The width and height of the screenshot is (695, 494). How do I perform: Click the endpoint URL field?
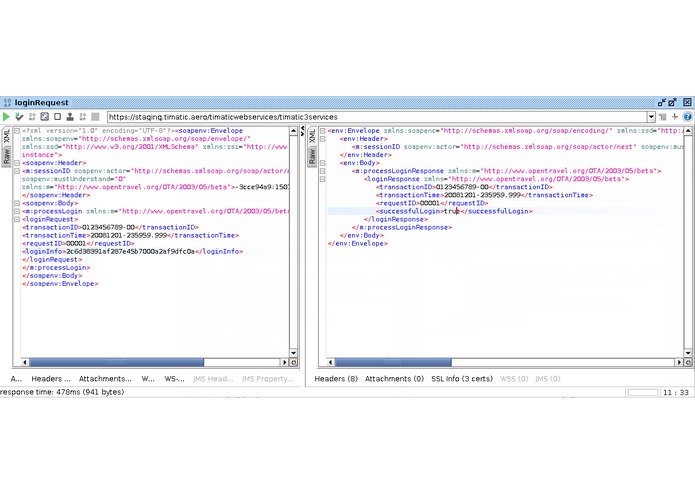[x=377, y=117]
